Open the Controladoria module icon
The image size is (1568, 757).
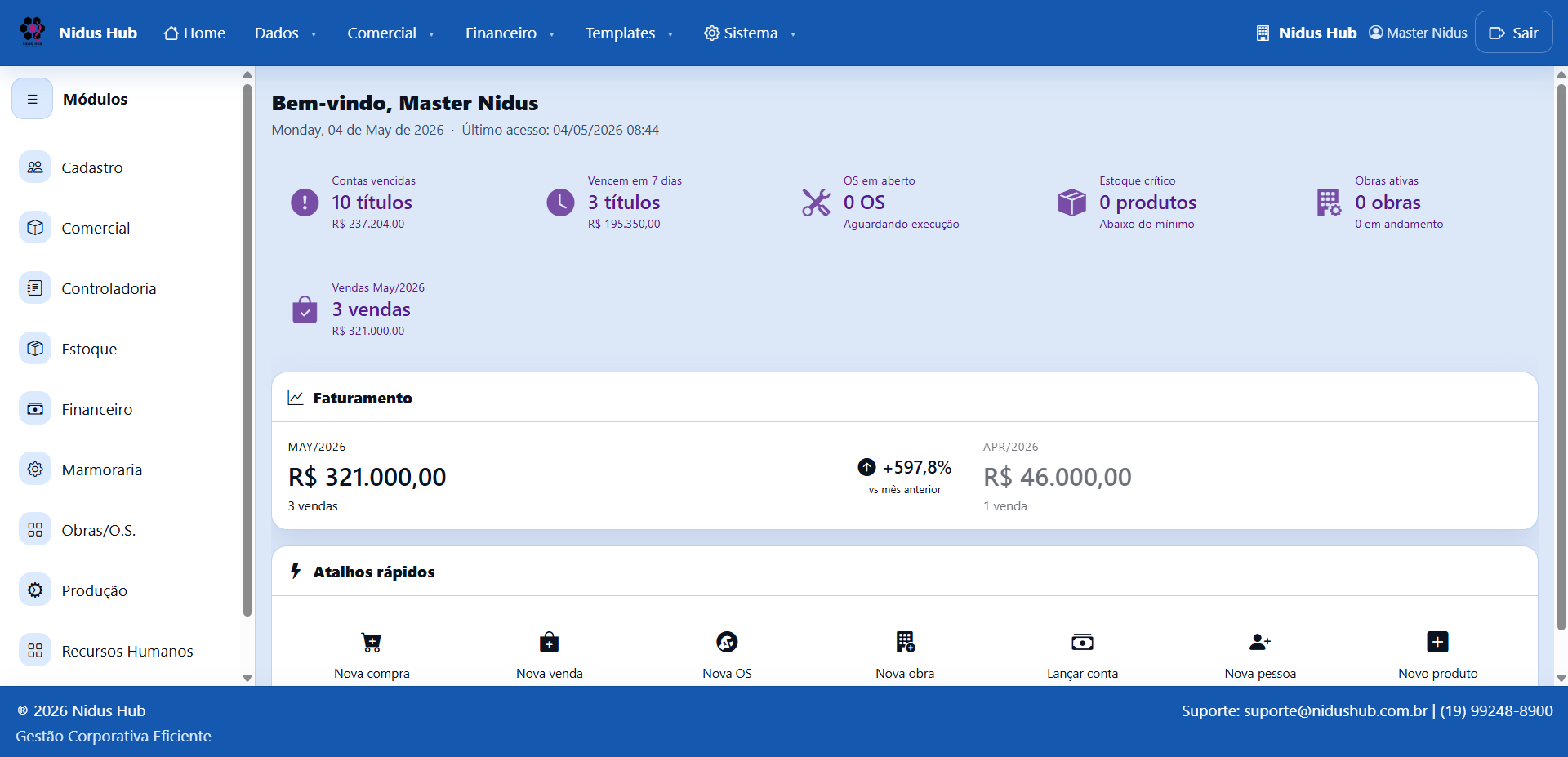tap(35, 288)
